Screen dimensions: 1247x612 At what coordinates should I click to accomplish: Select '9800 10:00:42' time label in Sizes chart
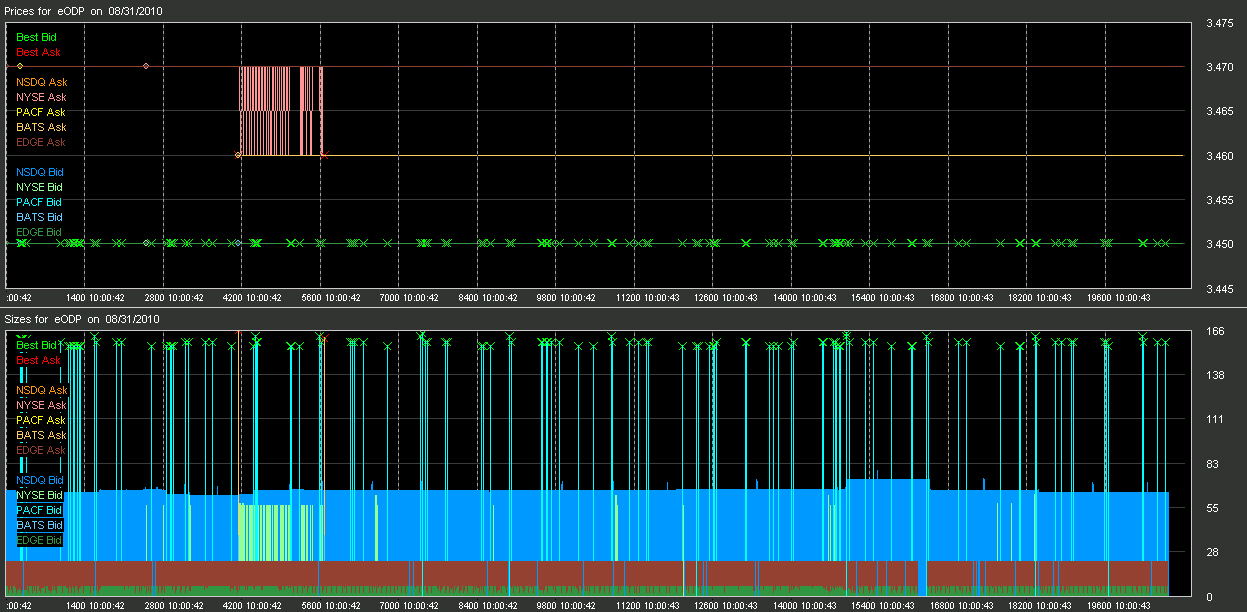[x=567, y=606]
